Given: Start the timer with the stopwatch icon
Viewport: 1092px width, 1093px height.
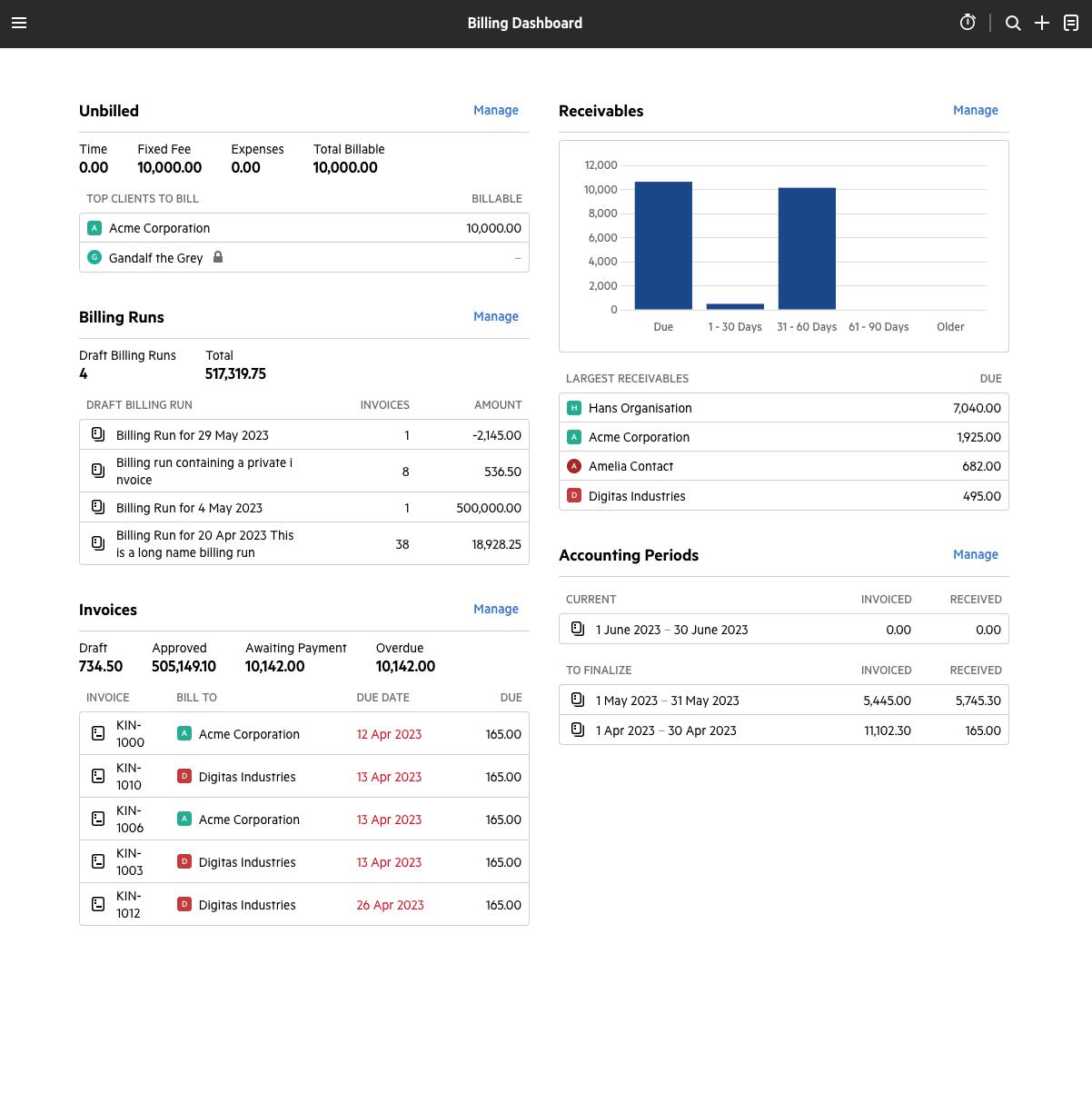Looking at the screenshot, I should click(x=968, y=23).
